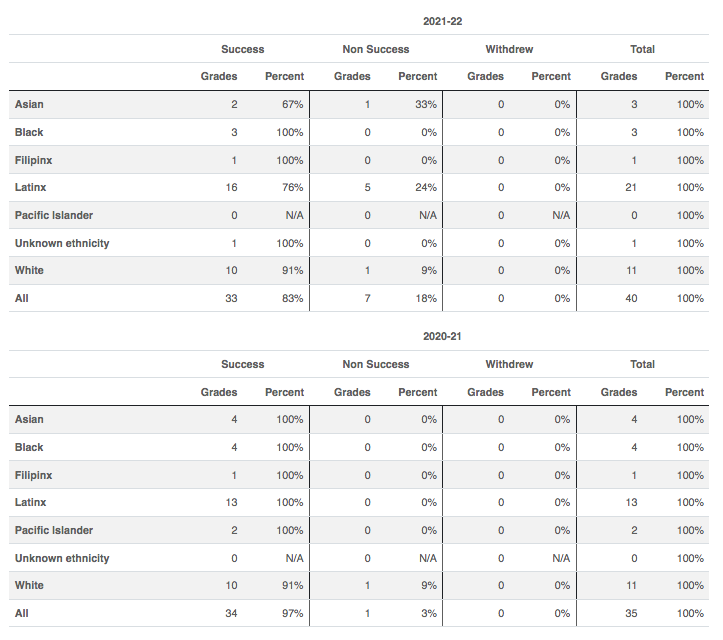Select Unknown ethnicity label in 2021-22 table
Screen dimensions: 723x640
62,243
